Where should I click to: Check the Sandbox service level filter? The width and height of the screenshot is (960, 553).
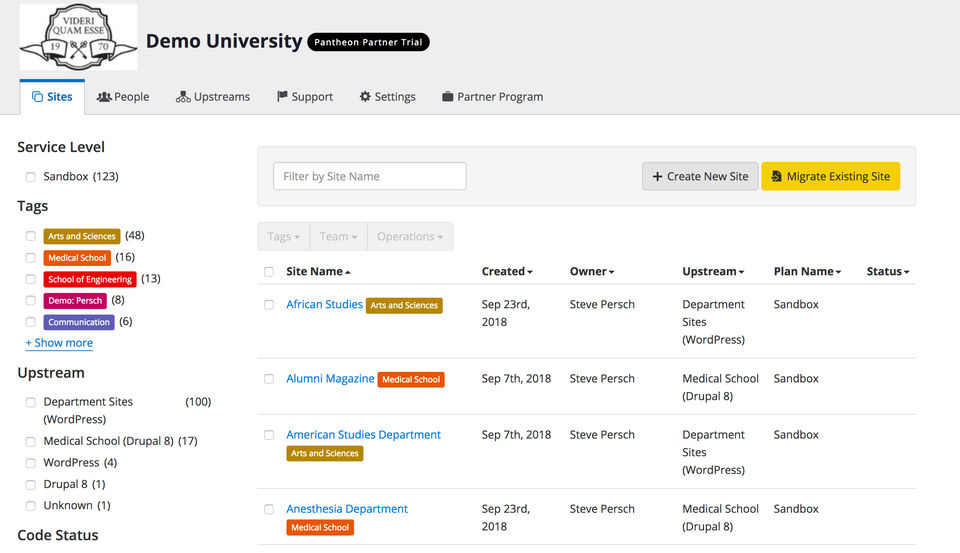click(x=31, y=177)
